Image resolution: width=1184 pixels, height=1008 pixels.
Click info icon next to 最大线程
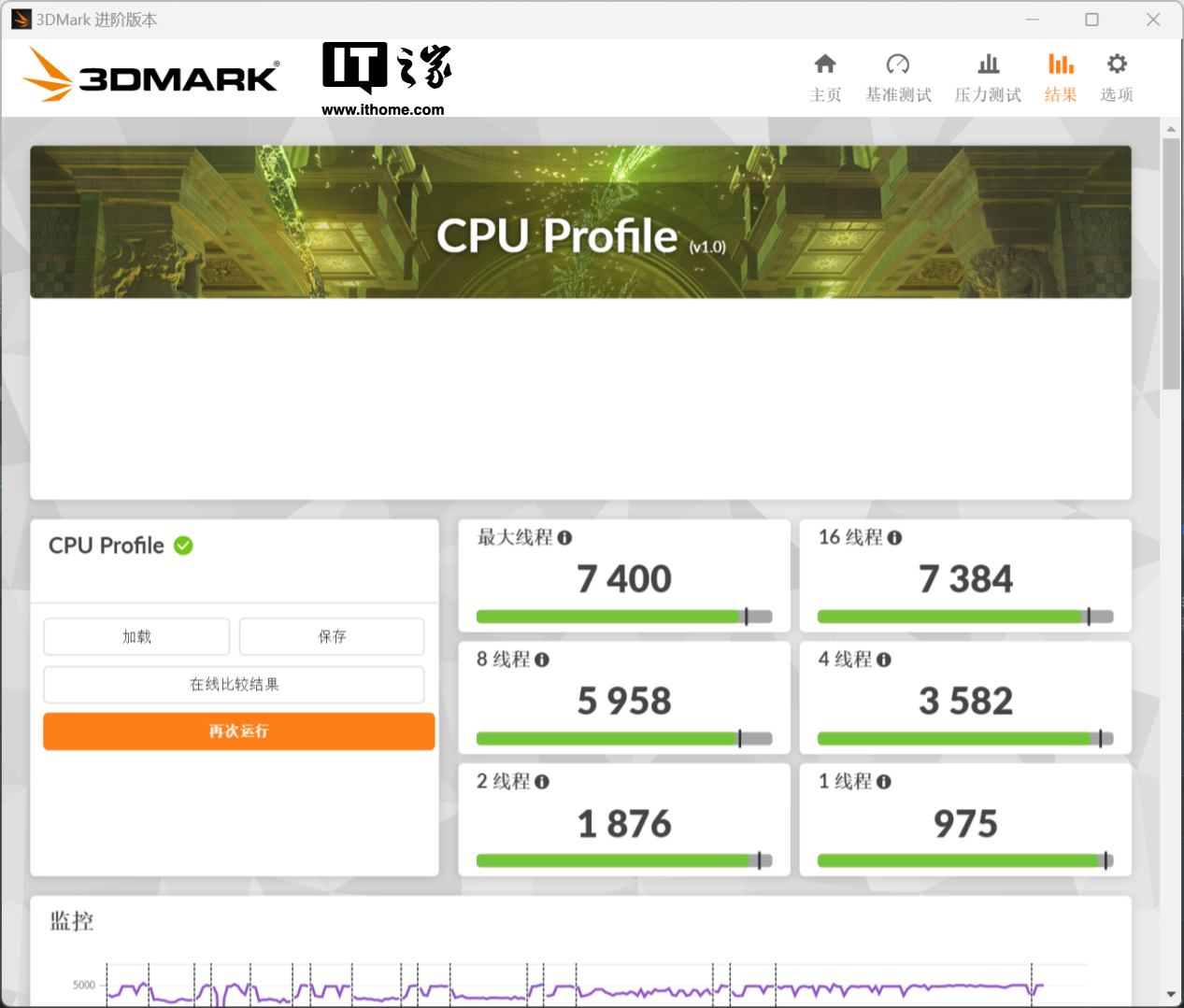click(x=564, y=538)
